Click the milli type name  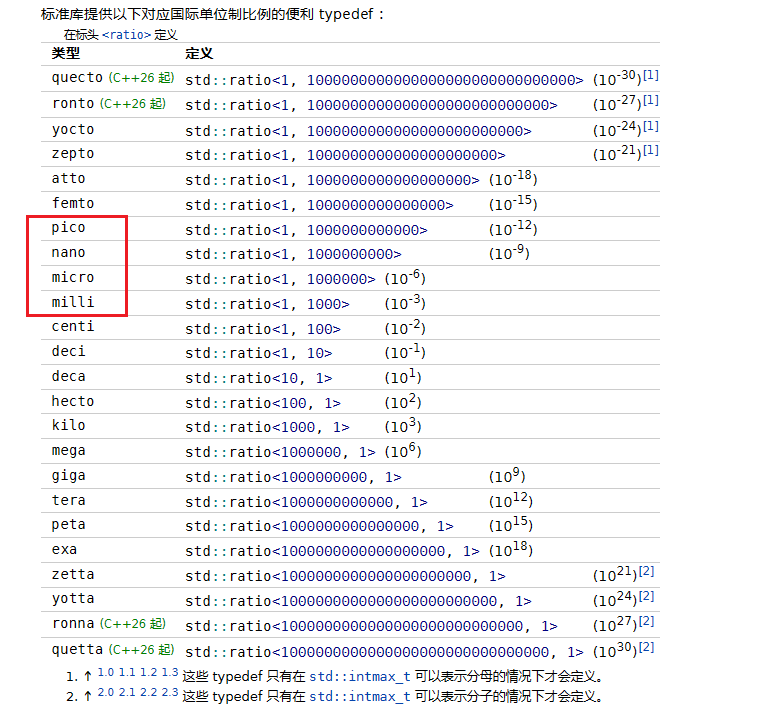[73, 302]
